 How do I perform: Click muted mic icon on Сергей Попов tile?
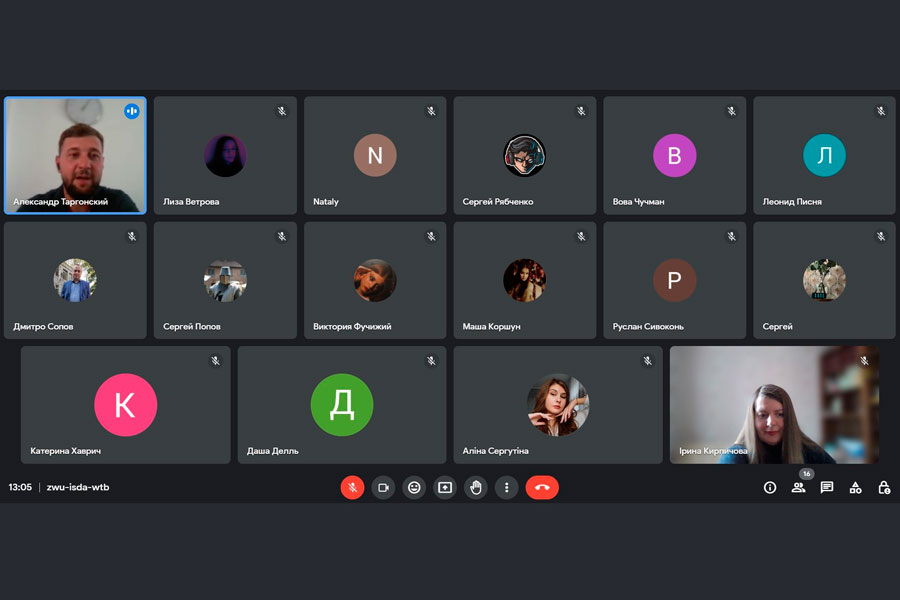(282, 236)
